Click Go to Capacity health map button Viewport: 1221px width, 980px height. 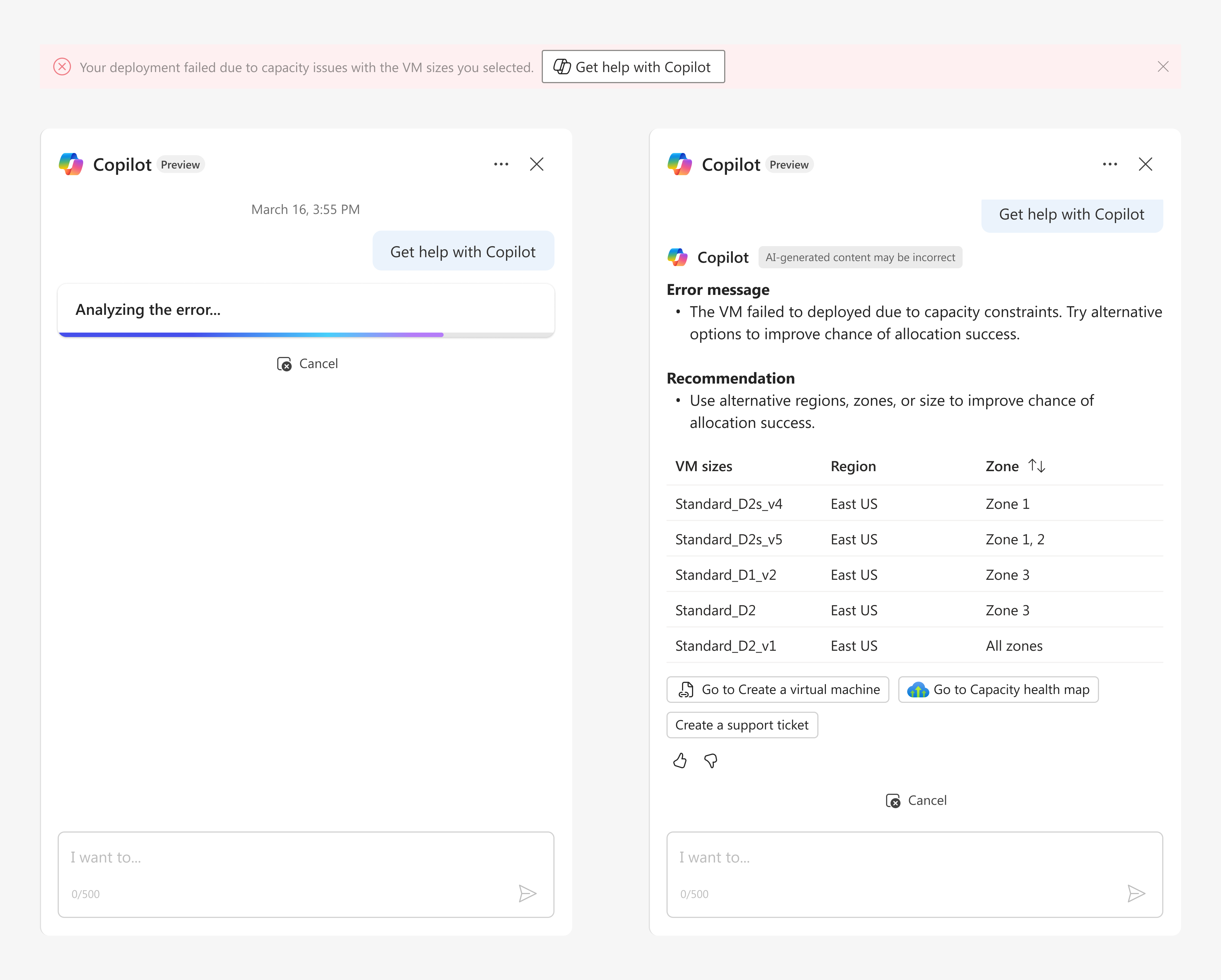click(998, 690)
